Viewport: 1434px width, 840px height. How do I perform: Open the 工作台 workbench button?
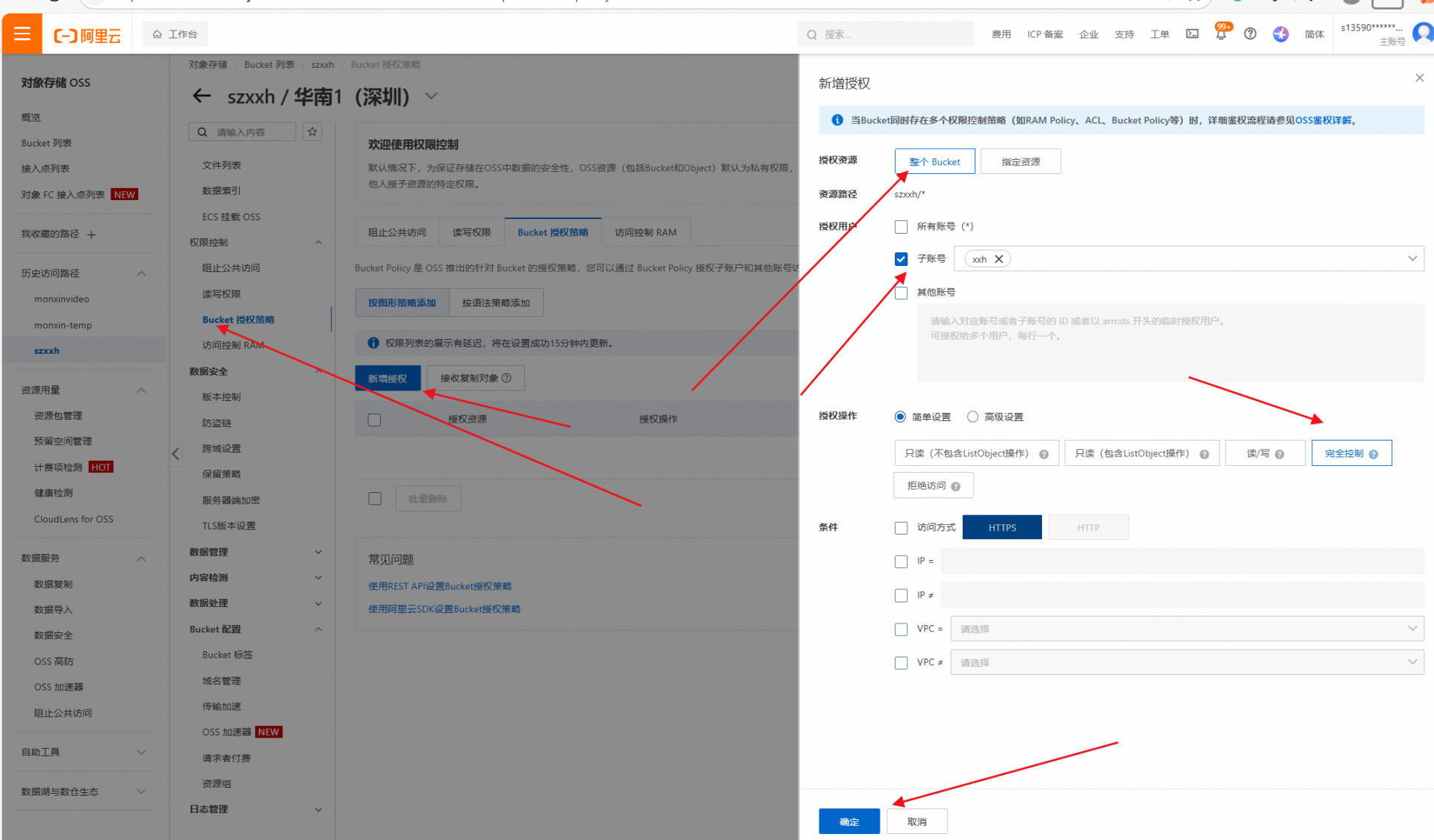tap(175, 34)
